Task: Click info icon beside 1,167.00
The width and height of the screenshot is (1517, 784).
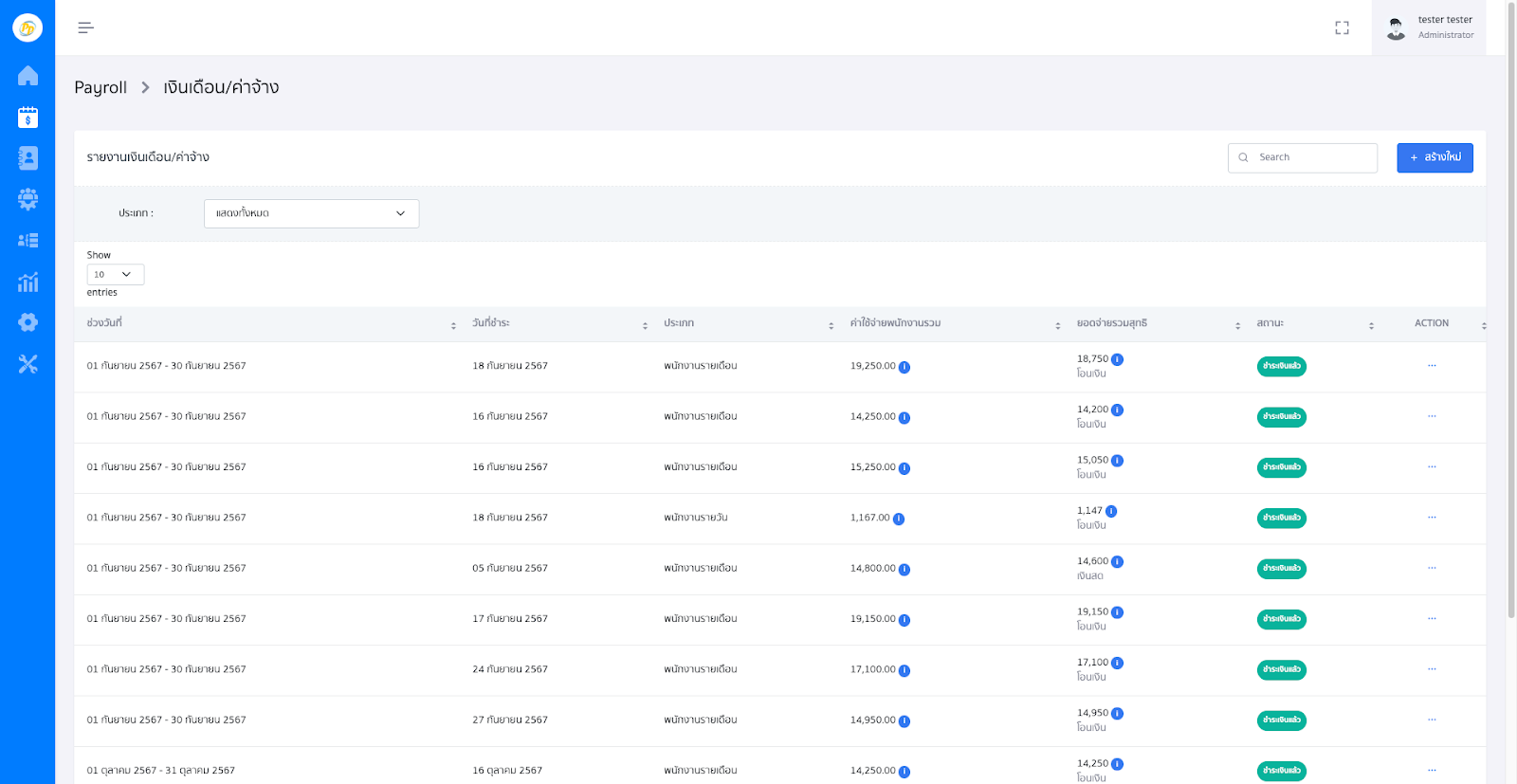Action: 899,519
